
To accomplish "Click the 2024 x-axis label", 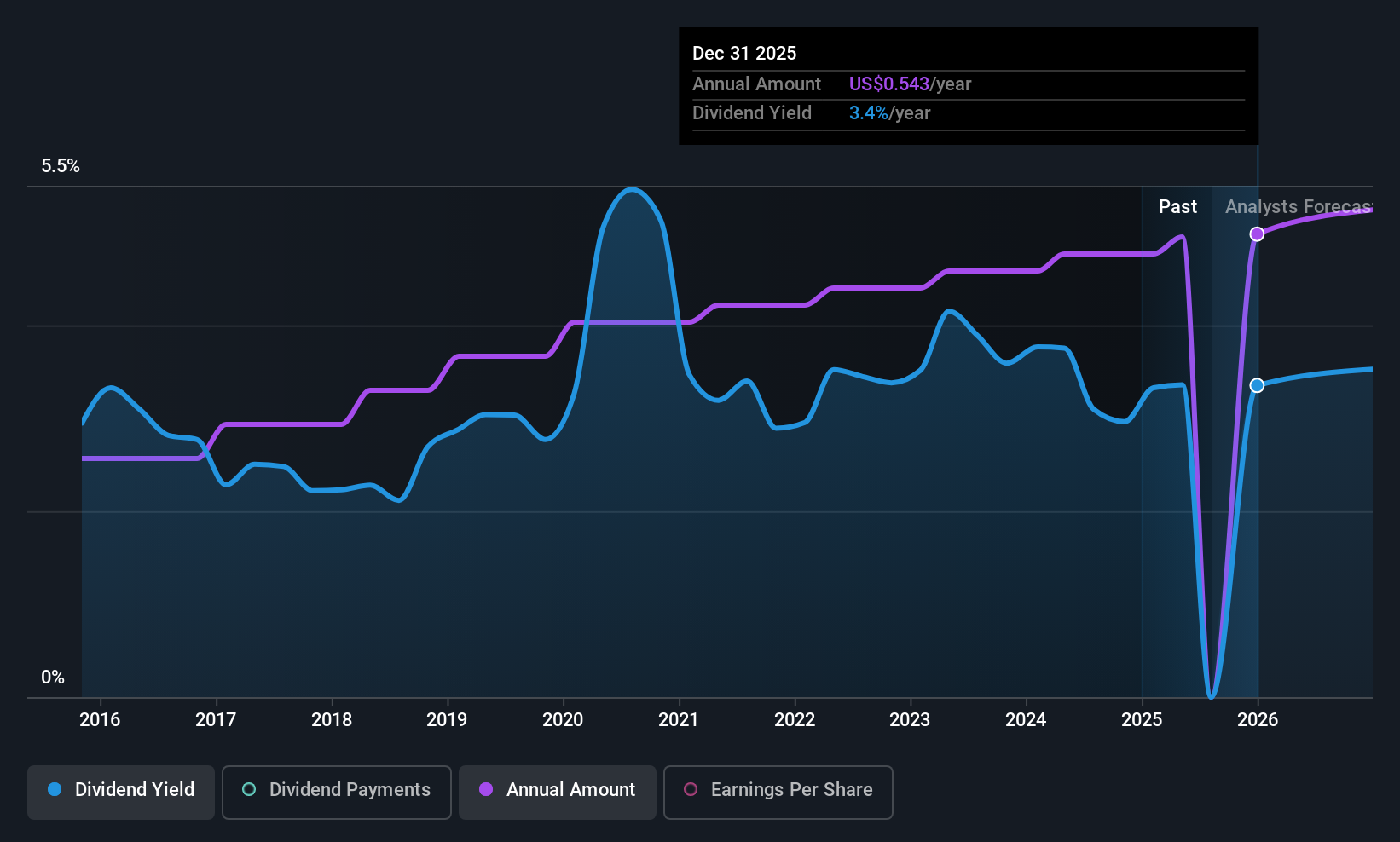I will 1026,720.
